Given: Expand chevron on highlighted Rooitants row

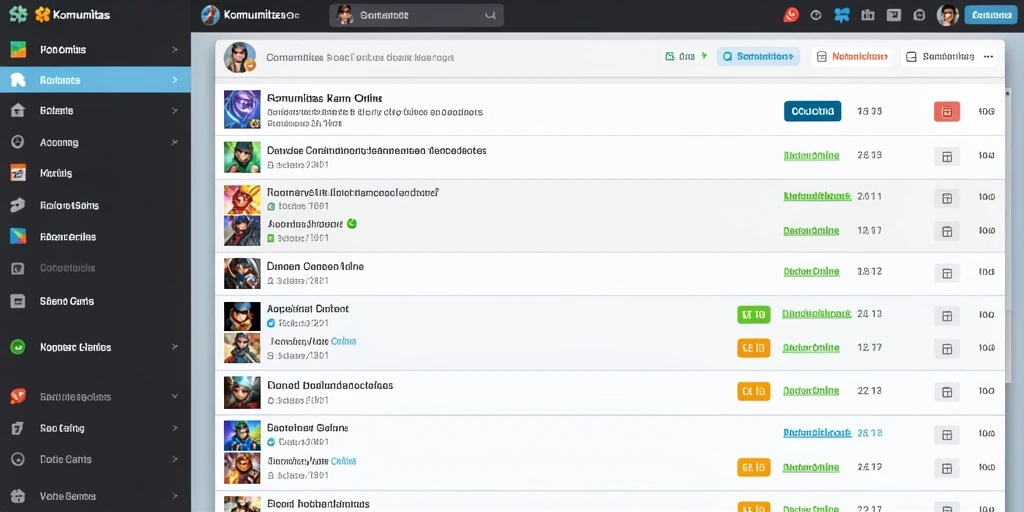Looking at the screenshot, I should tap(174, 80).
